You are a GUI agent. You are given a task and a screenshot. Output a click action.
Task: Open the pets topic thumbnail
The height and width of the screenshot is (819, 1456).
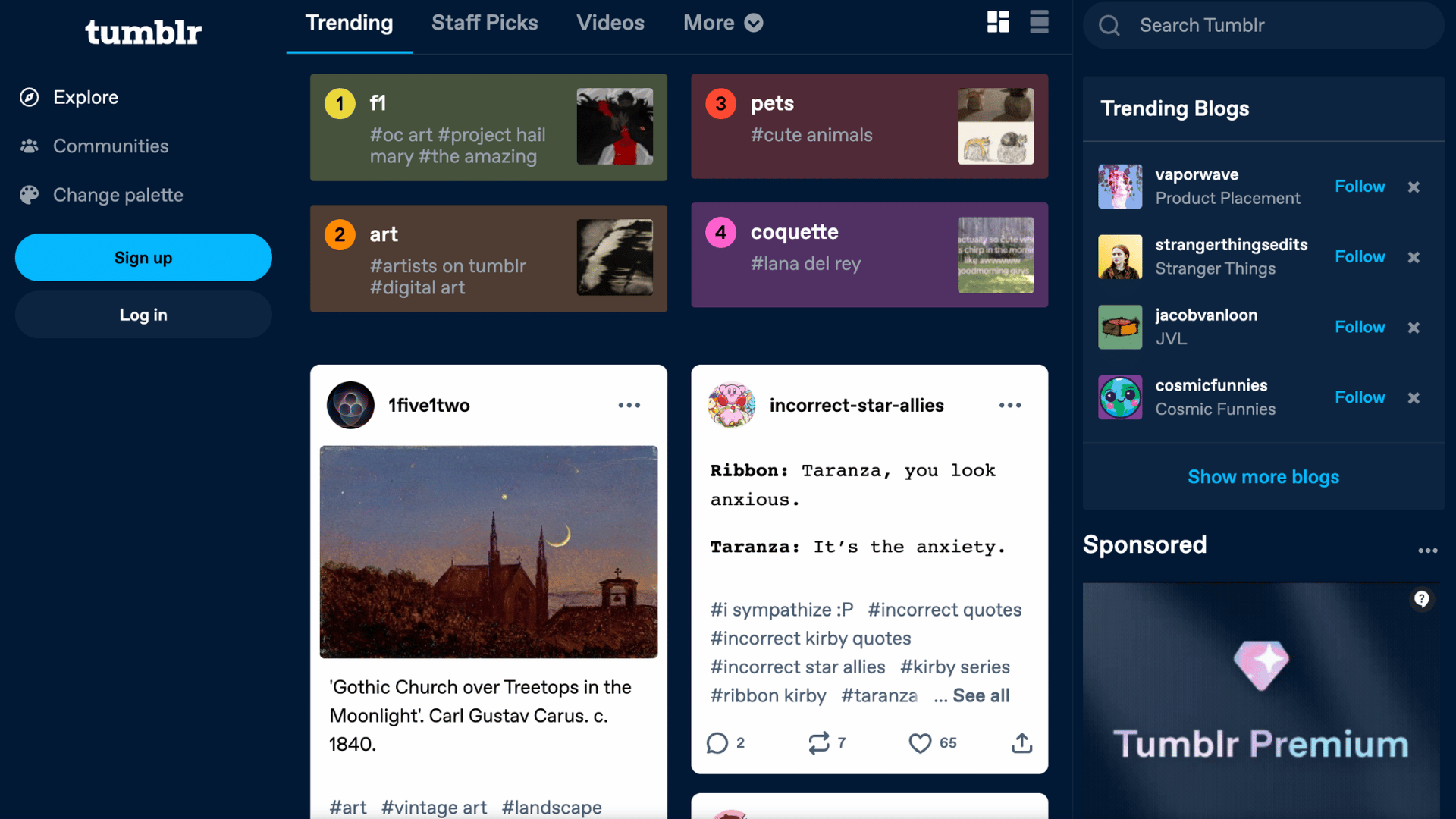point(995,127)
